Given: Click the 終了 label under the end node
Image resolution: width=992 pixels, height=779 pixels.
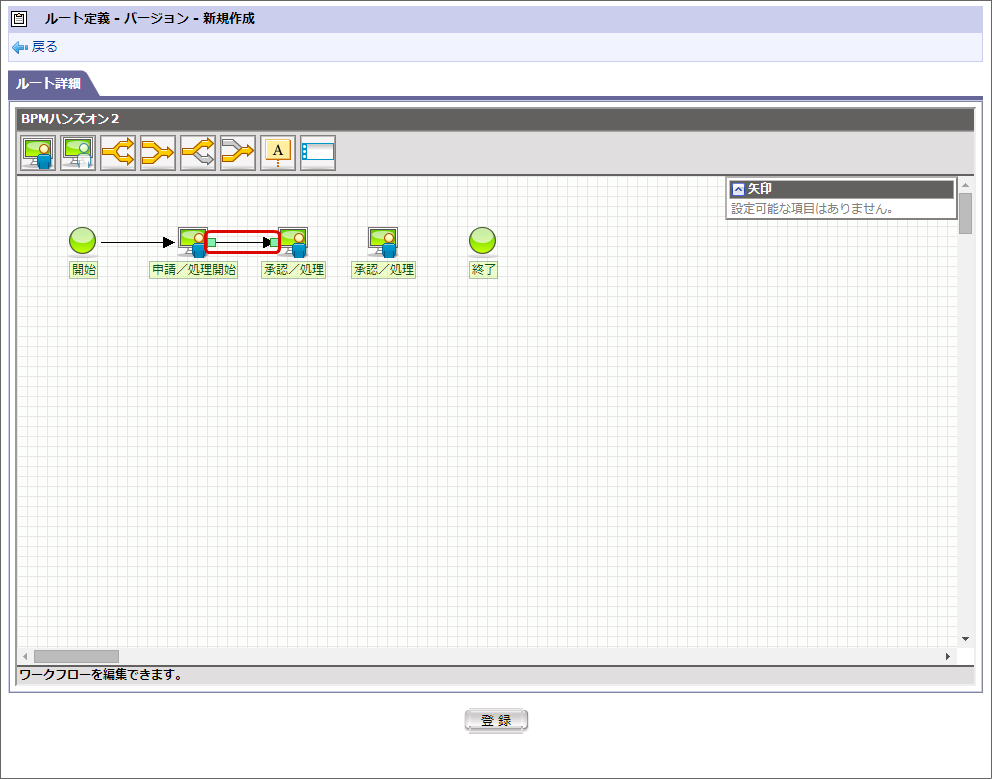Looking at the screenshot, I should pyautogui.click(x=483, y=270).
